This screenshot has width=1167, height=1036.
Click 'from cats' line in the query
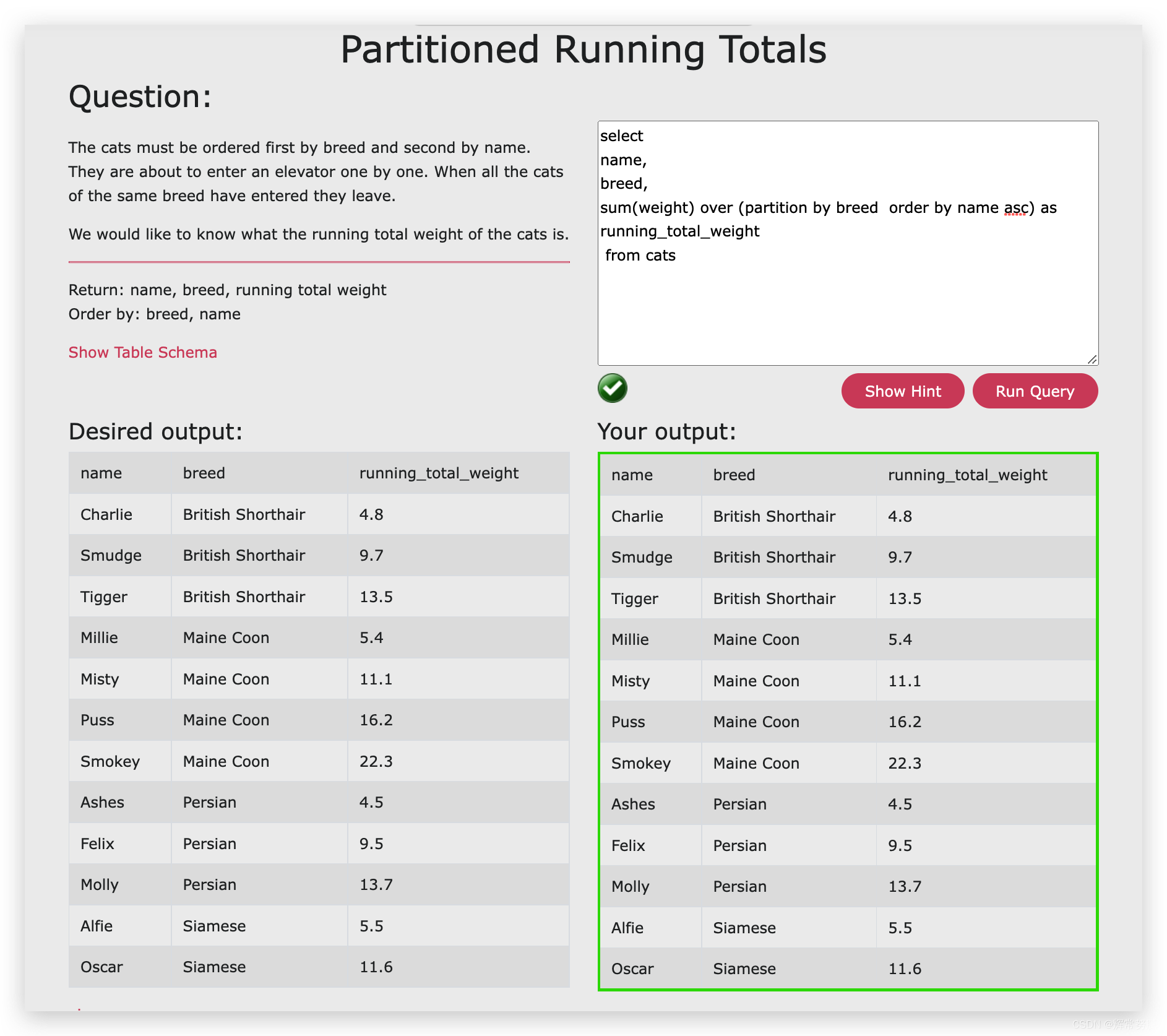(x=640, y=255)
